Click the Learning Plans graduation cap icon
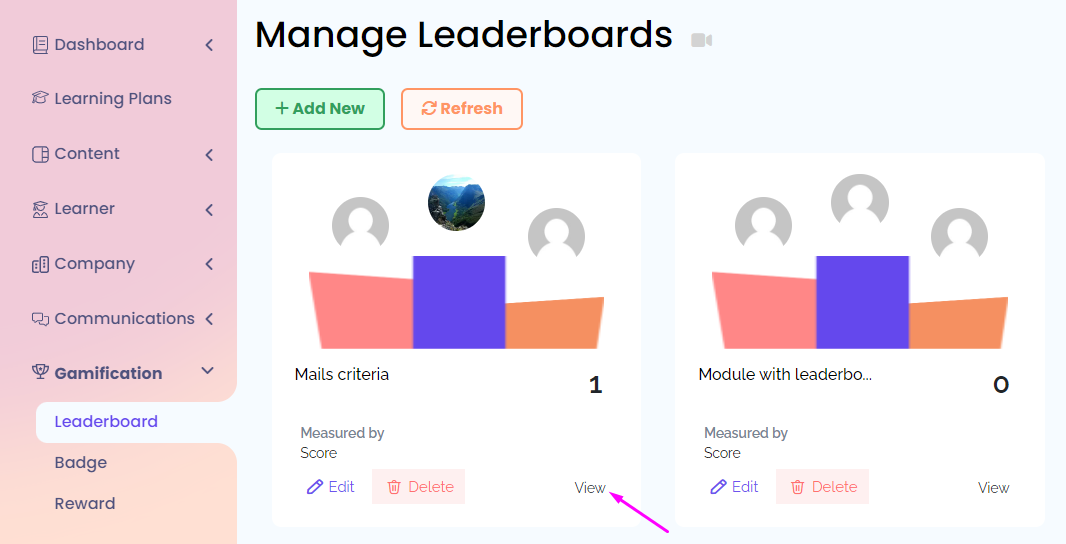Image resolution: width=1066 pixels, height=544 pixels. click(x=40, y=99)
